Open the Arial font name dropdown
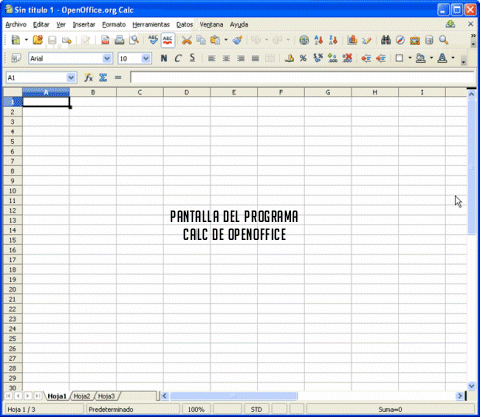 (x=107, y=59)
